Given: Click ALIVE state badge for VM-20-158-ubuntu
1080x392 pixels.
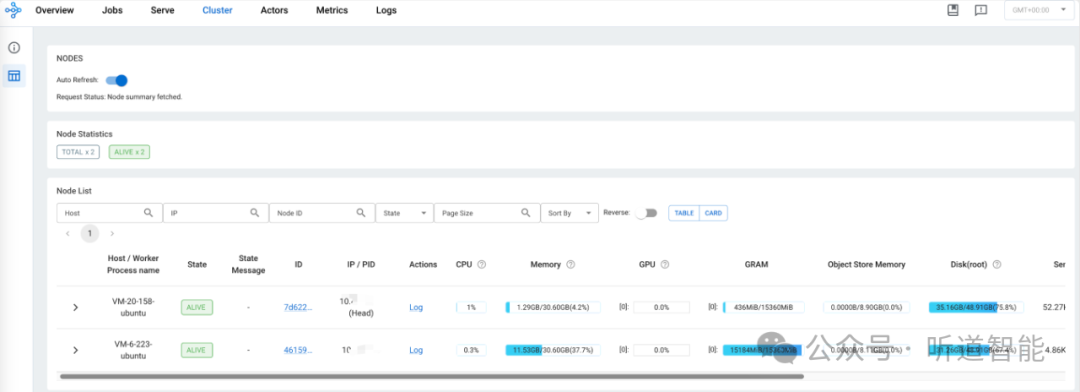Looking at the screenshot, I should pyautogui.click(x=197, y=307).
